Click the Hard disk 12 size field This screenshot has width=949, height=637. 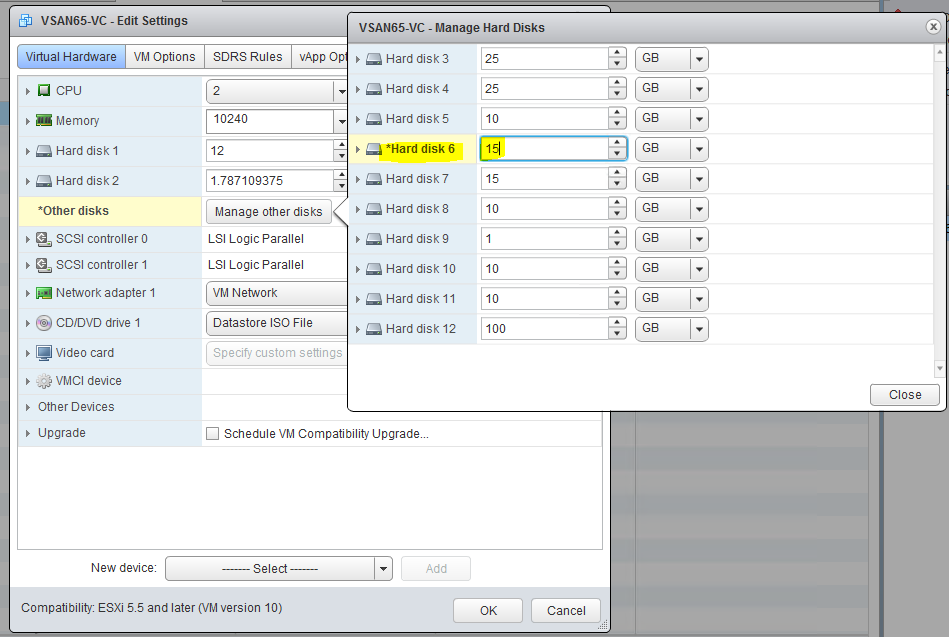[545, 329]
